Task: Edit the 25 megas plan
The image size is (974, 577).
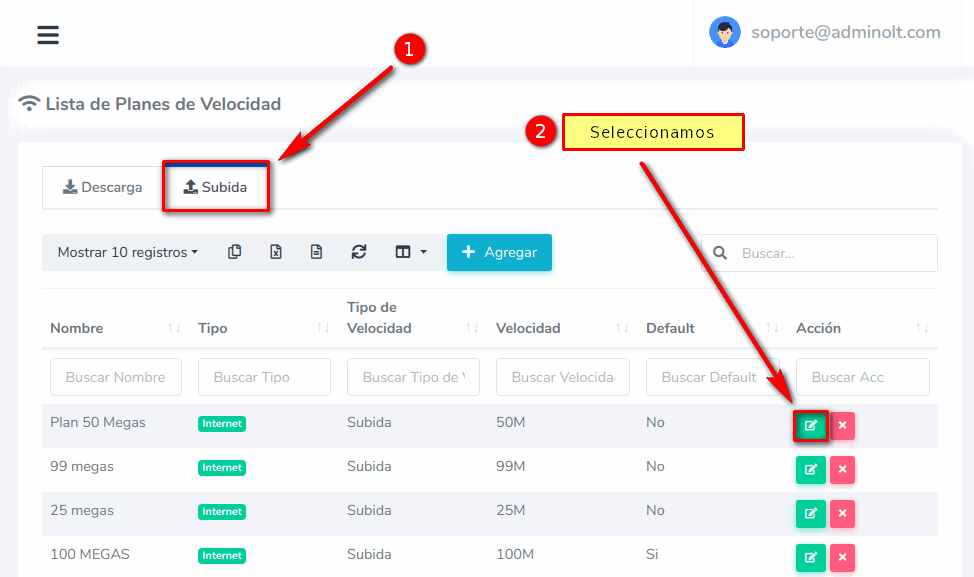Action: tap(811, 514)
